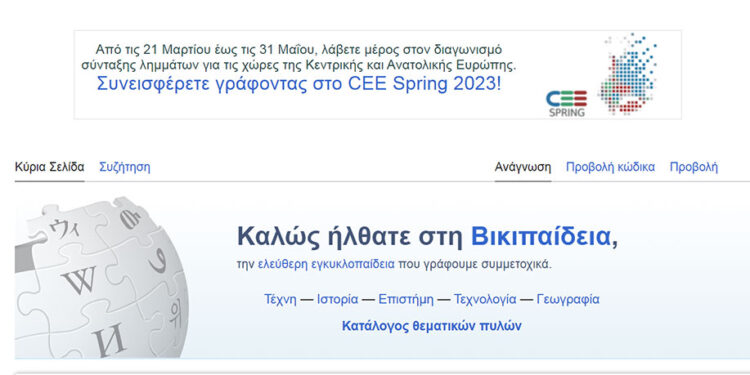The image size is (750, 375).
Task: Open the CEE Spring 2023 banner link
Action: pos(299,84)
